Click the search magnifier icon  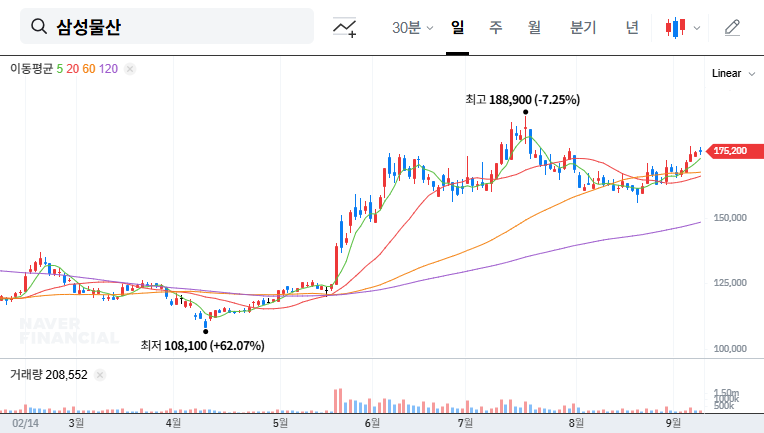click(x=39, y=26)
